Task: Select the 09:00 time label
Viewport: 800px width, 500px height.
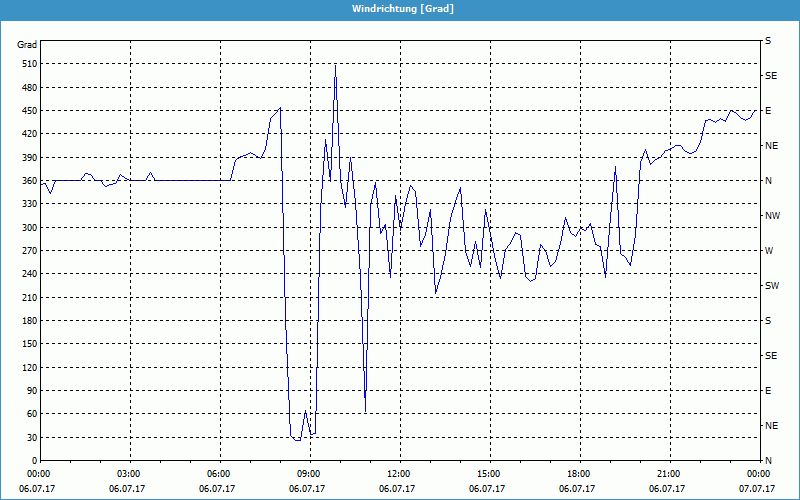Action: [x=307, y=474]
